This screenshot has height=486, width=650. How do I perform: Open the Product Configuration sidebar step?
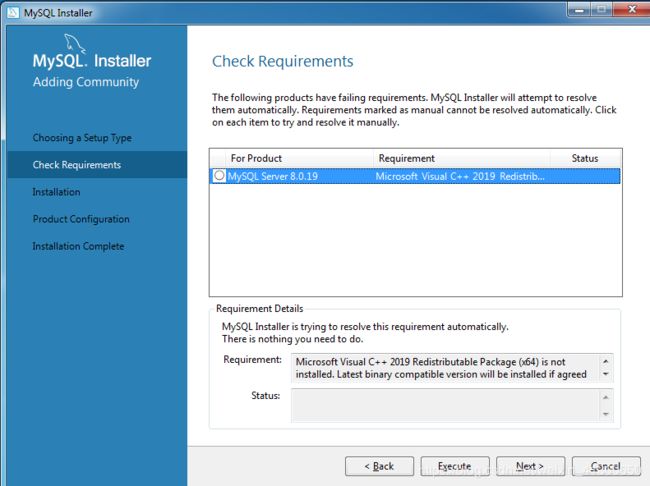click(81, 219)
